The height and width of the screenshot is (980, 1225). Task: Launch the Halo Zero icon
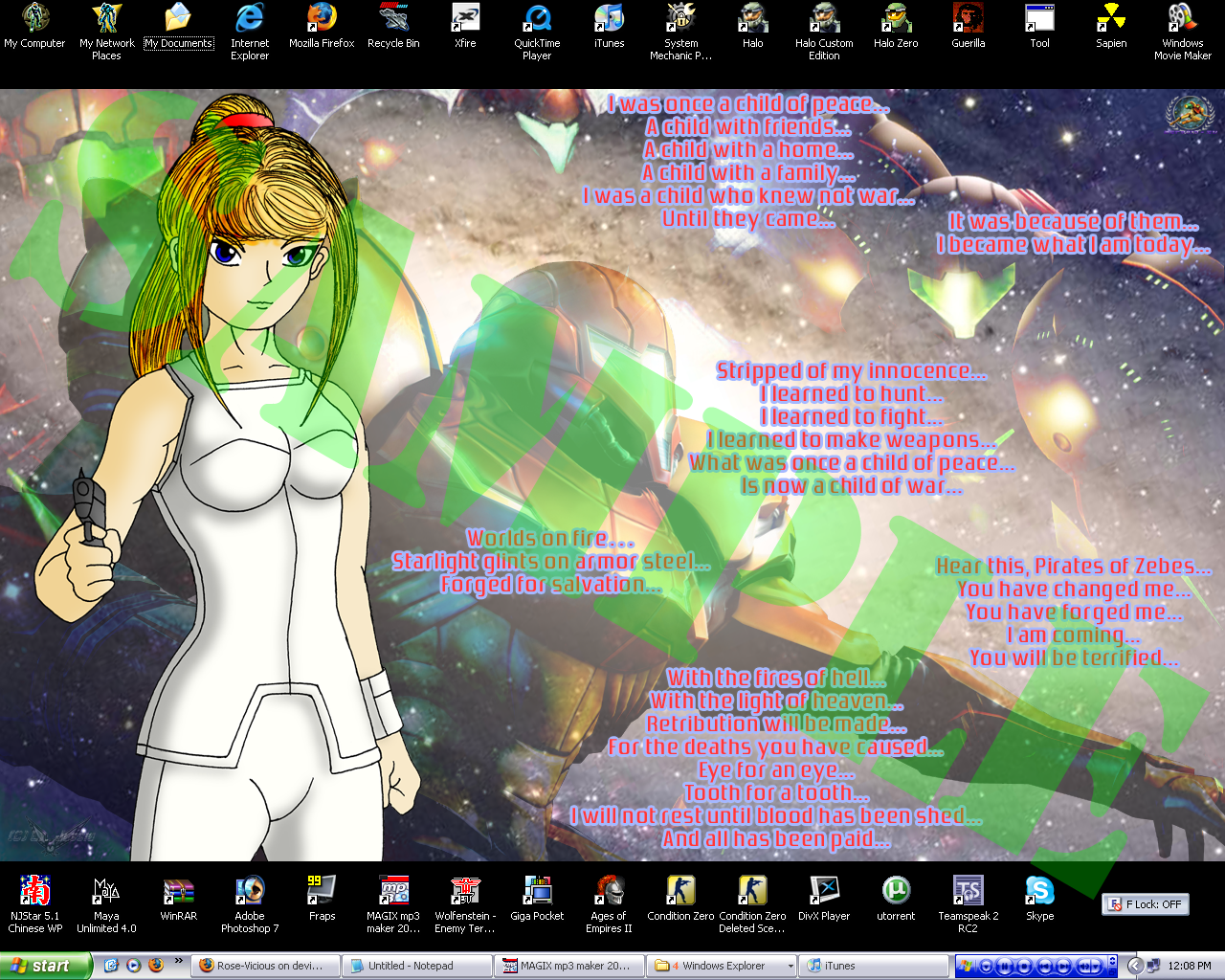896,27
